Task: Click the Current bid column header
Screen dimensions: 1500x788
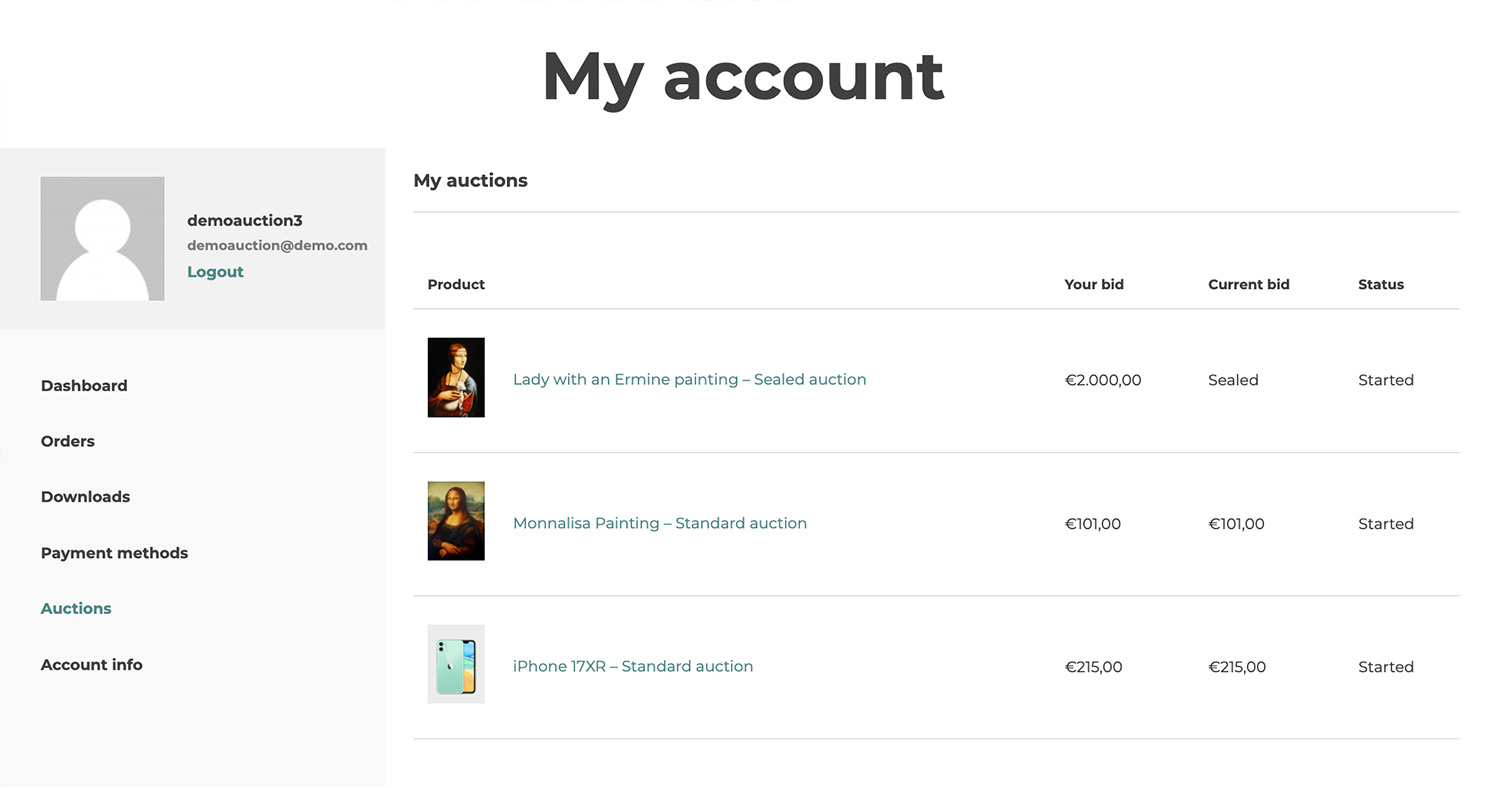Action: click(1248, 285)
